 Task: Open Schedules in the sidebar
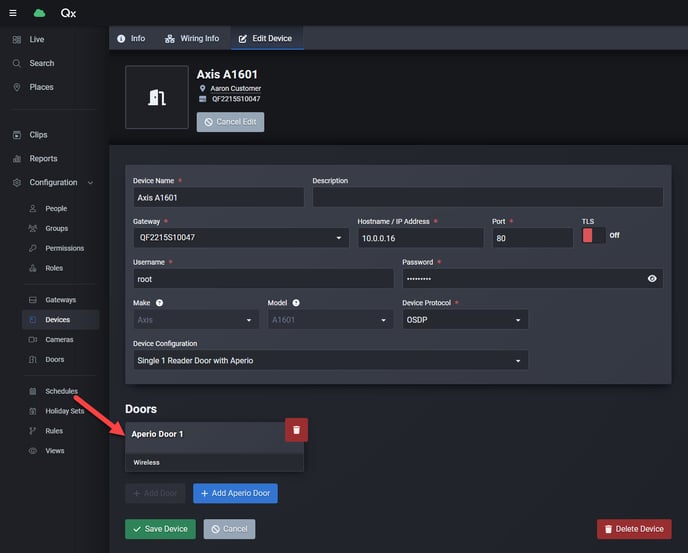click(x=61, y=391)
